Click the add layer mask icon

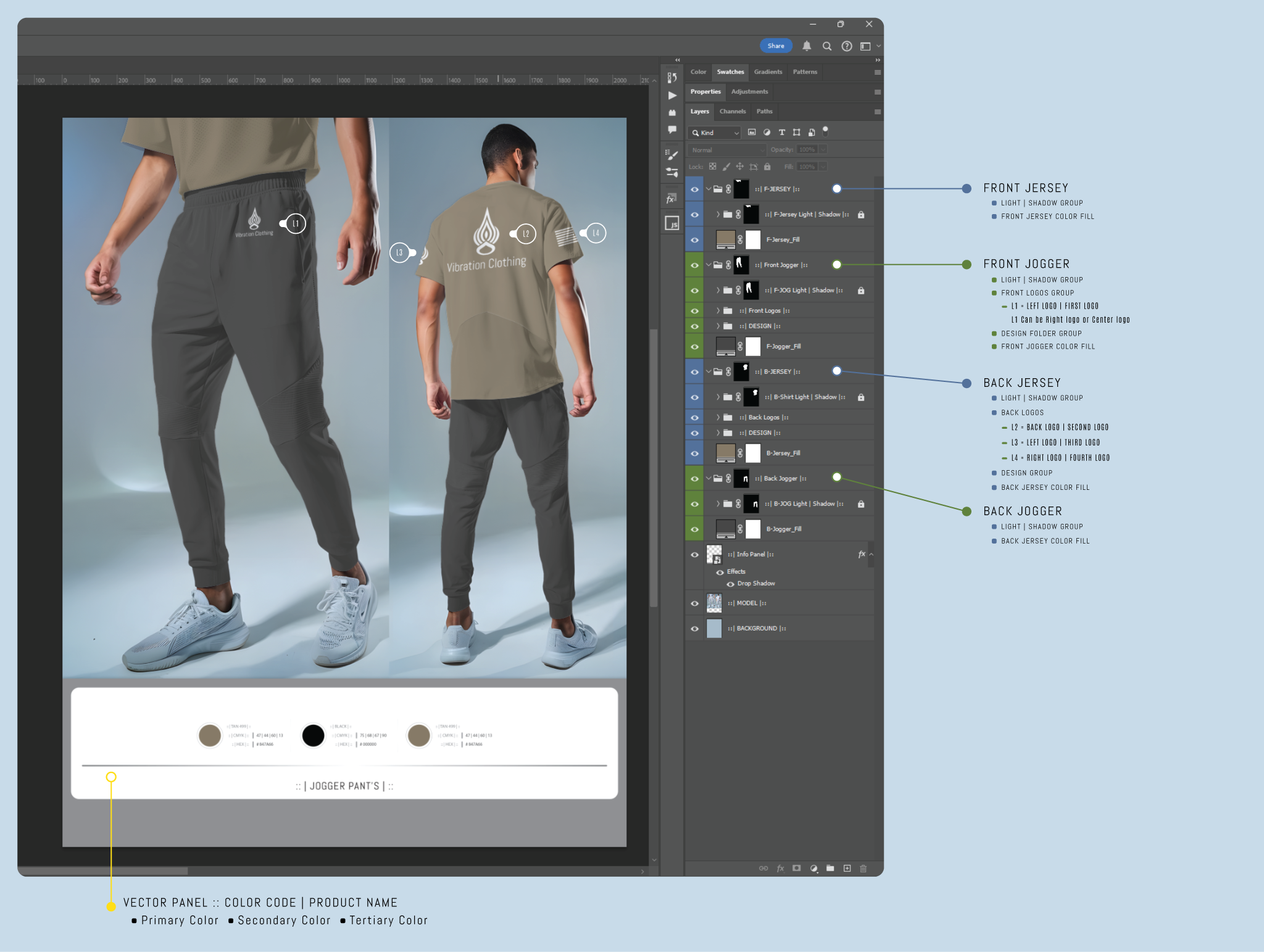point(797,868)
